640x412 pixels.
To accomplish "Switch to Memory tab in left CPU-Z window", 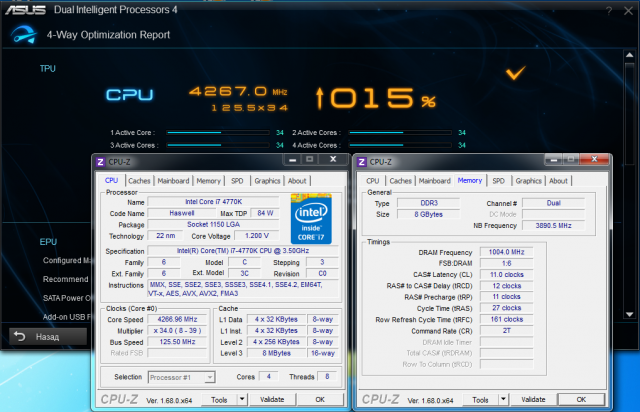I will (209, 181).
